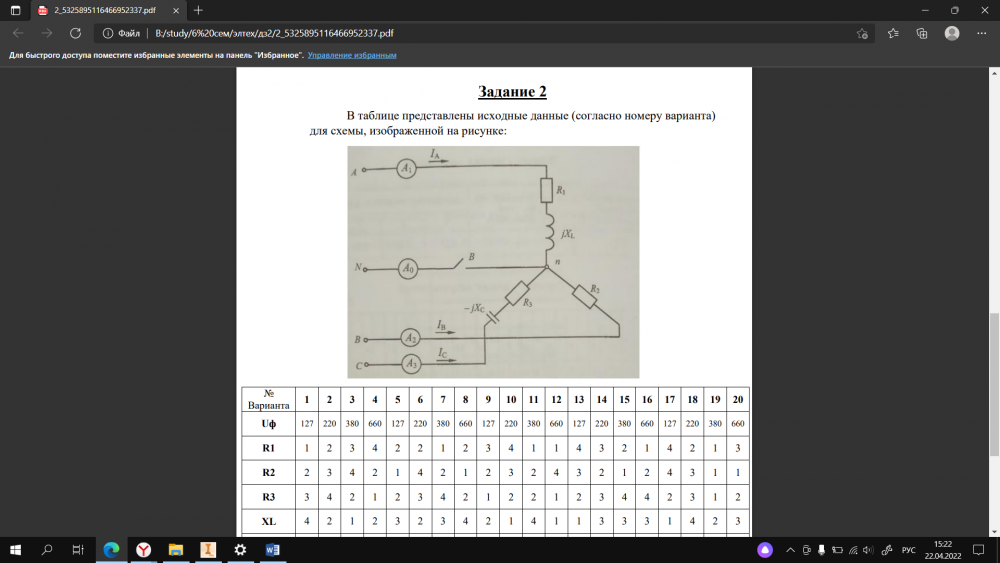Switch input language РУС indicator
1000x563 pixels.
tap(909, 550)
